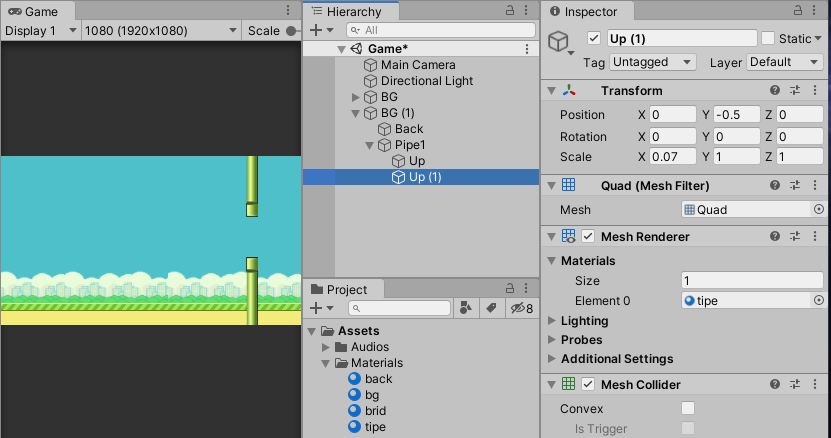Open the Tag Untagged dropdown
831x438 pixels.
click(x=652, y=62)
